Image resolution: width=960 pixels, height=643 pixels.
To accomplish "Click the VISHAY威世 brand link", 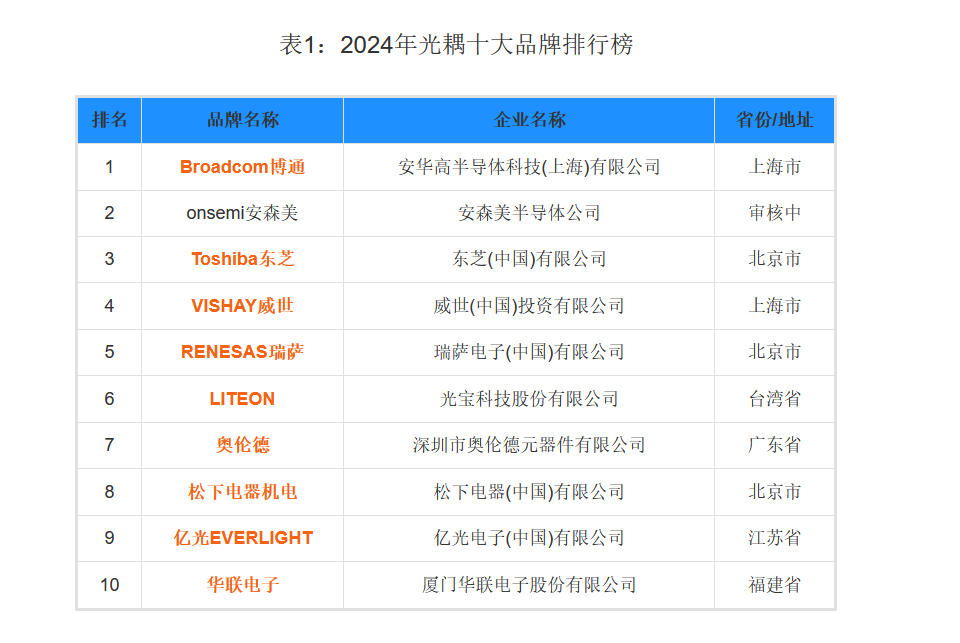I will coord(242,306).
